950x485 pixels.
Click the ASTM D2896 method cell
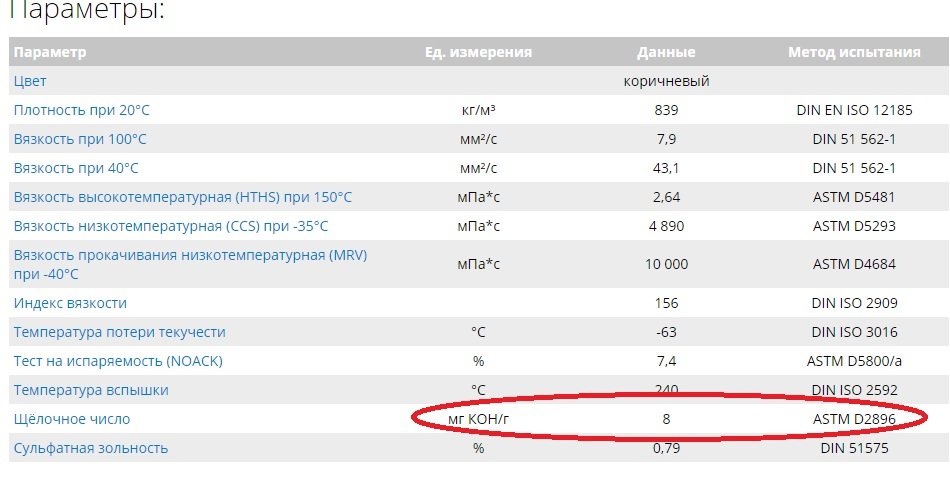[x=854, y=419]
